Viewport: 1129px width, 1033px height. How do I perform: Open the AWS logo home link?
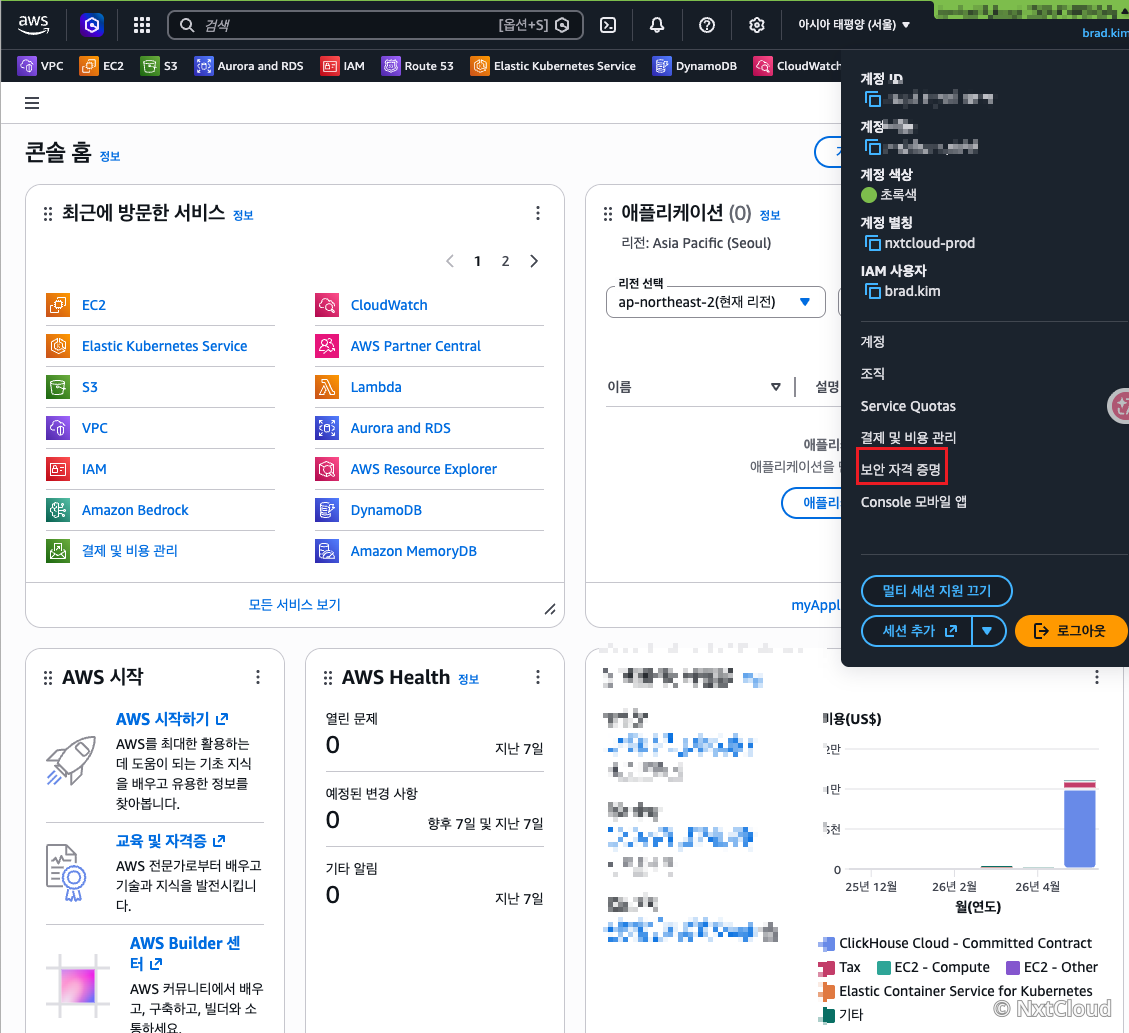(x=34, y=24)
